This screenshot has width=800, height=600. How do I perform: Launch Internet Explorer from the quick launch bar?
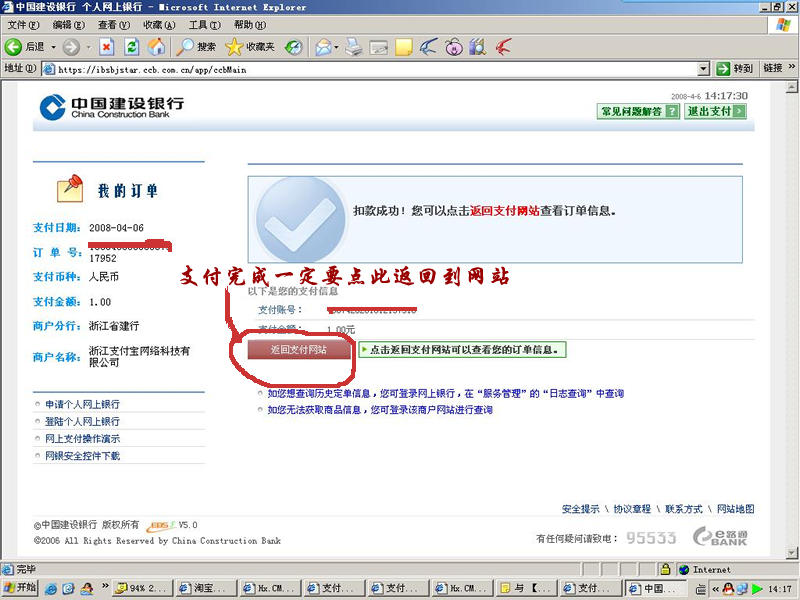pyautogui.click(x=51, y=588)
